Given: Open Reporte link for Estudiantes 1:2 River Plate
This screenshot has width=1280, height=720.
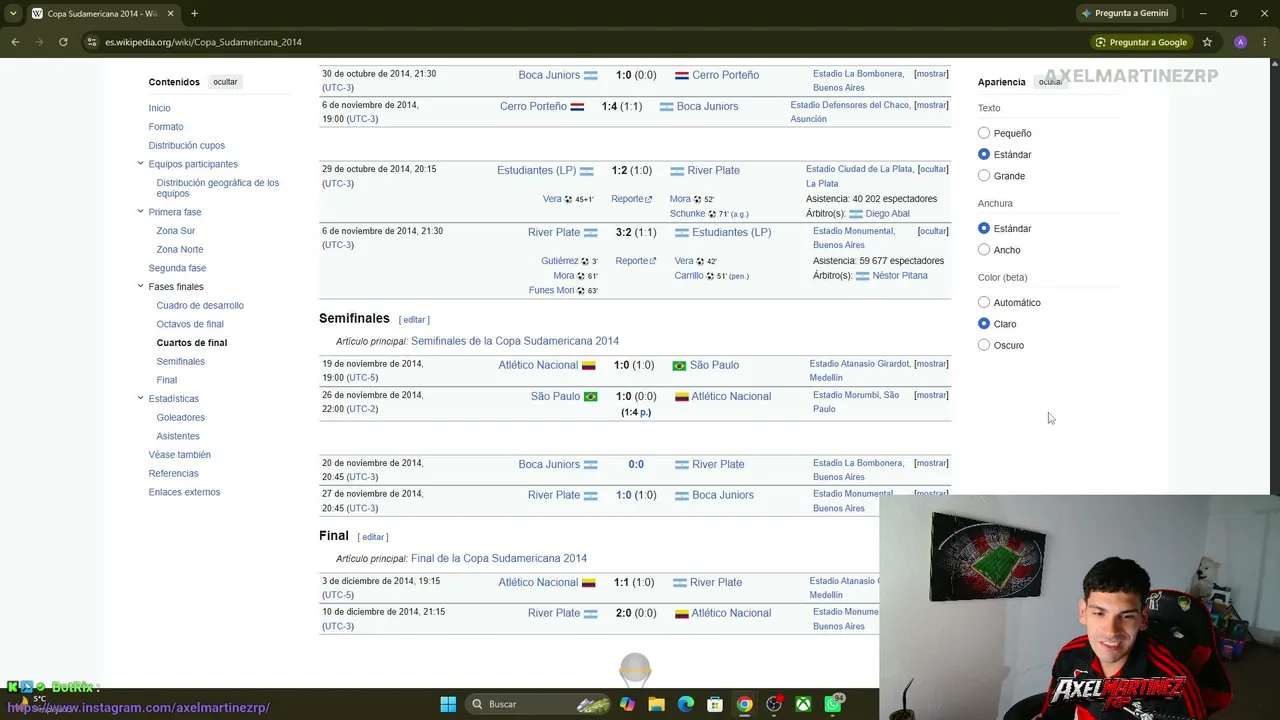Looking at the screenshot, I should tap(632, 199).
